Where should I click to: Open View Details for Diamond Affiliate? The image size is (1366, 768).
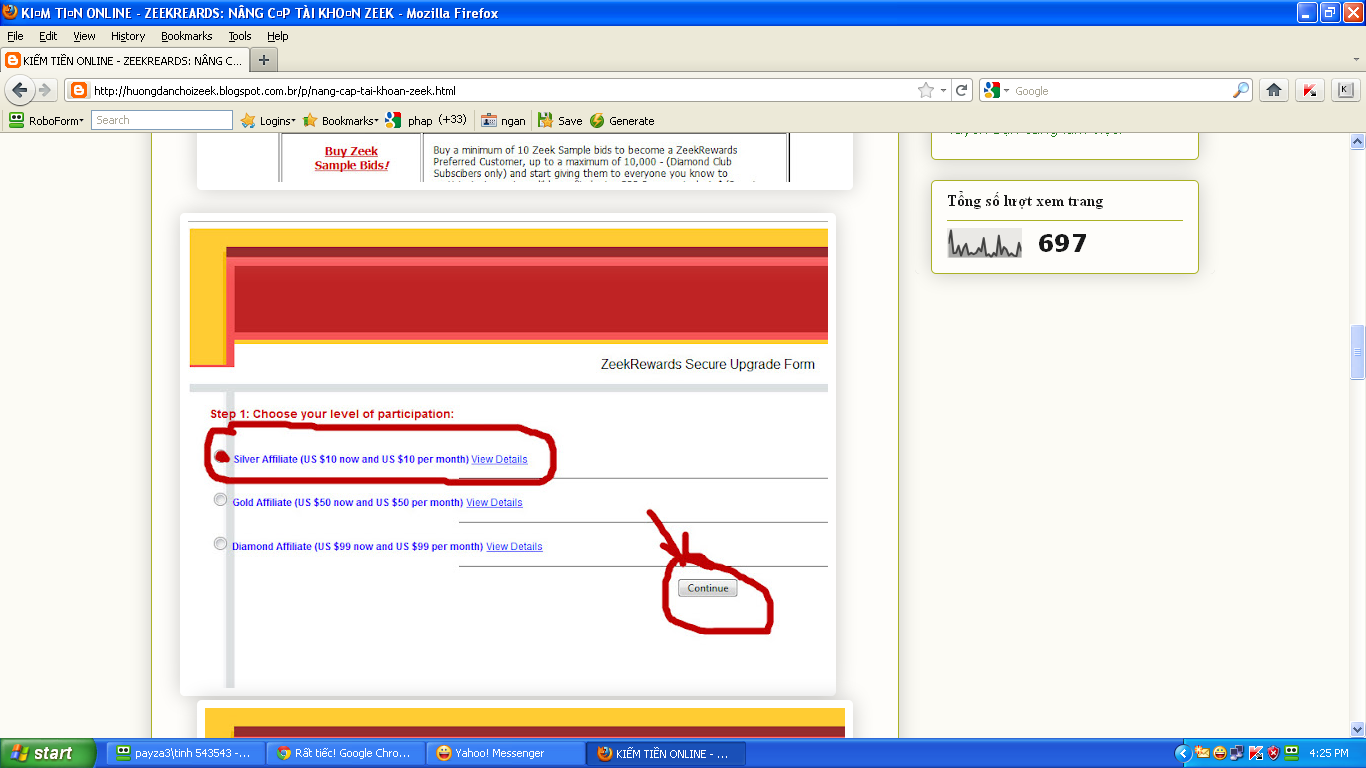514,546
